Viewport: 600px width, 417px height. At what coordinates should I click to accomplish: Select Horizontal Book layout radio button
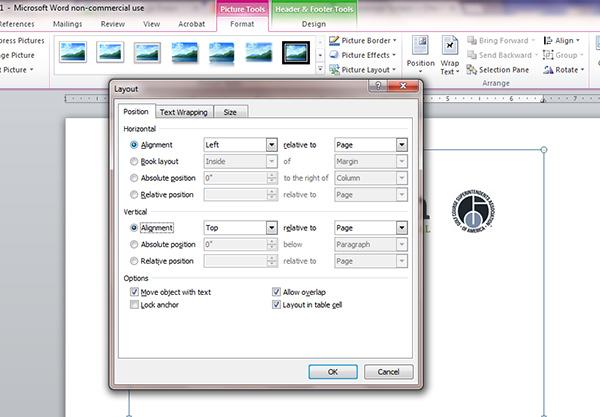(x=135, y=160)
